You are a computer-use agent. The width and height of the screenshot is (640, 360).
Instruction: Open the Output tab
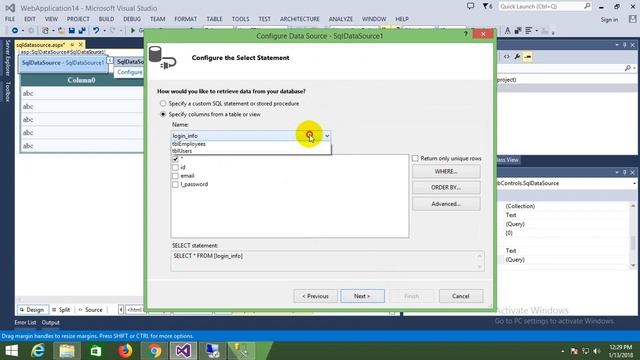click(x=51, y=322)
